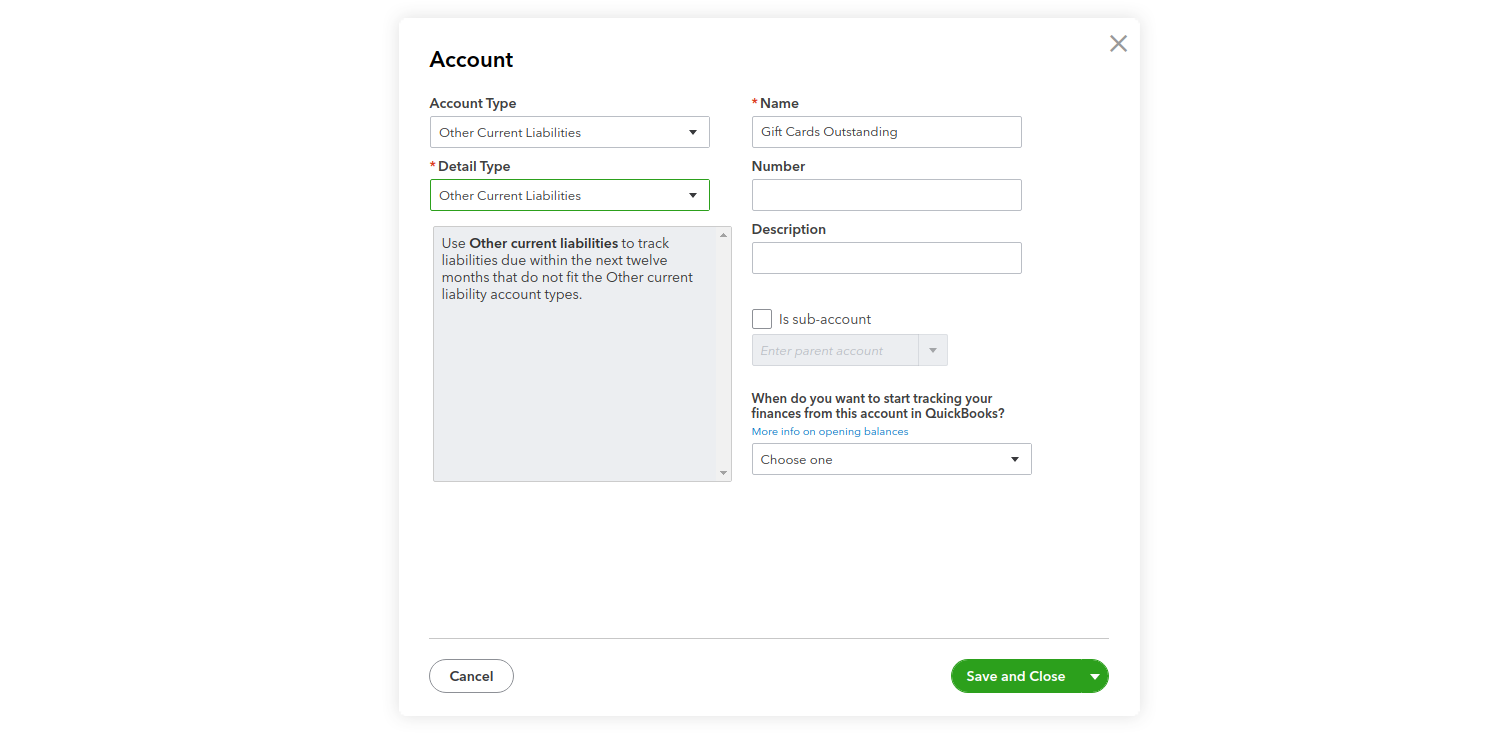Screen dimensions: 1500x750
Task: Close the Account dialog with the X icon
Action: (x=1118, y=44)
